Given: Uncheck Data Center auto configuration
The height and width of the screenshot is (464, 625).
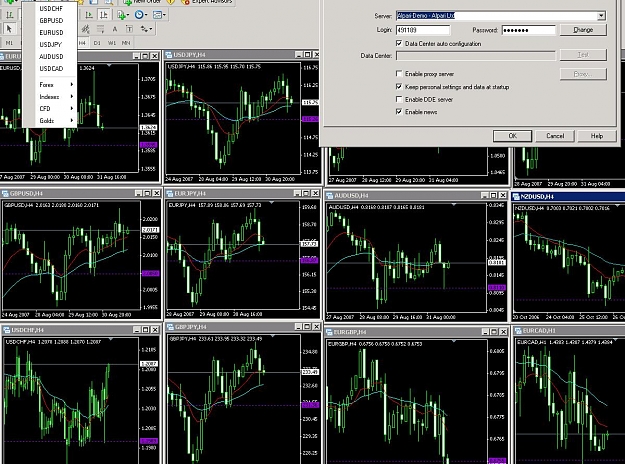Looking at the screenshot, I should tap(399, 43).
